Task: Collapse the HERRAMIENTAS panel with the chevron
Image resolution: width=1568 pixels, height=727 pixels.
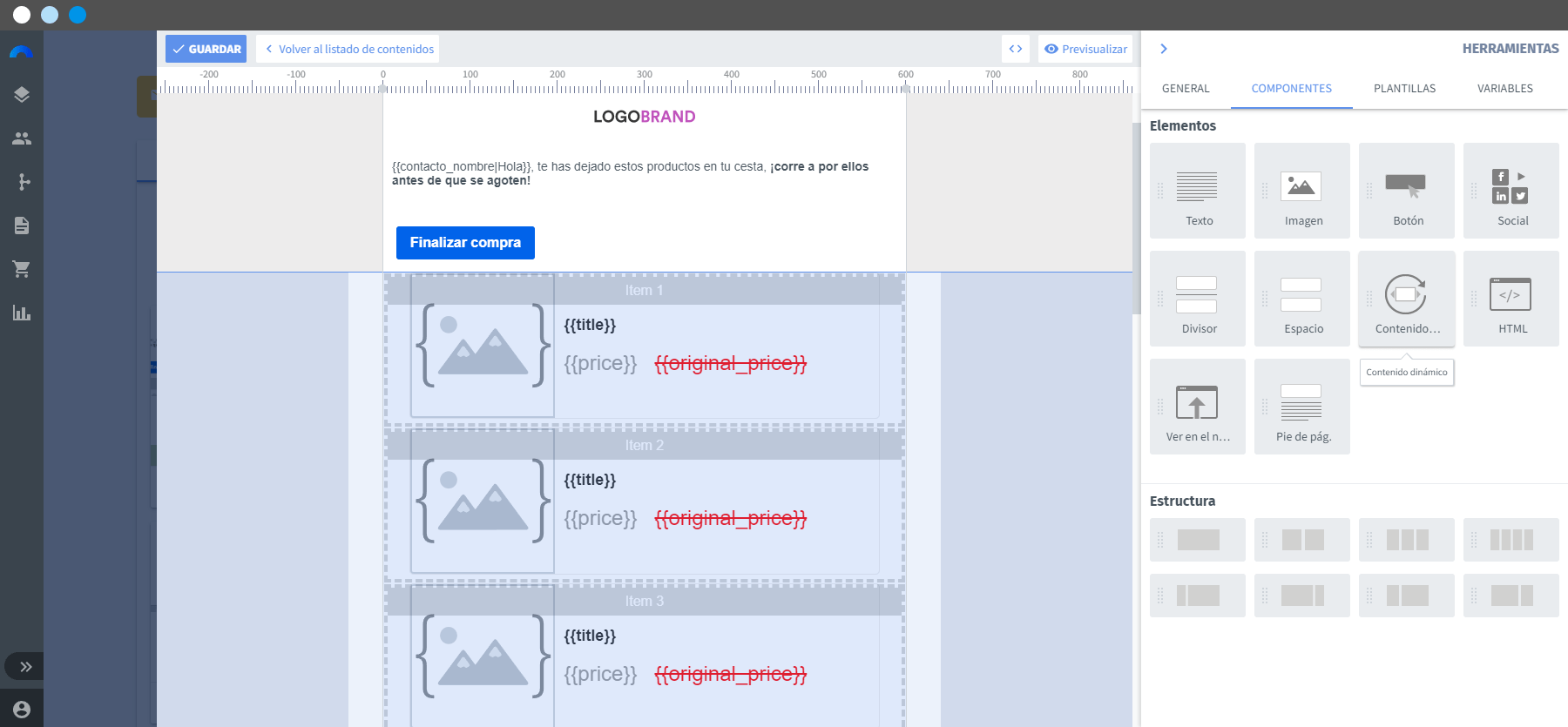Action: [1164, 49]
